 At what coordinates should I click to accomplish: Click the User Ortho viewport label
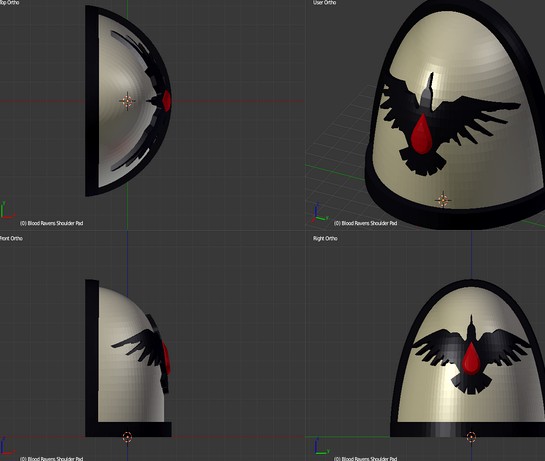tap(324, 2)
